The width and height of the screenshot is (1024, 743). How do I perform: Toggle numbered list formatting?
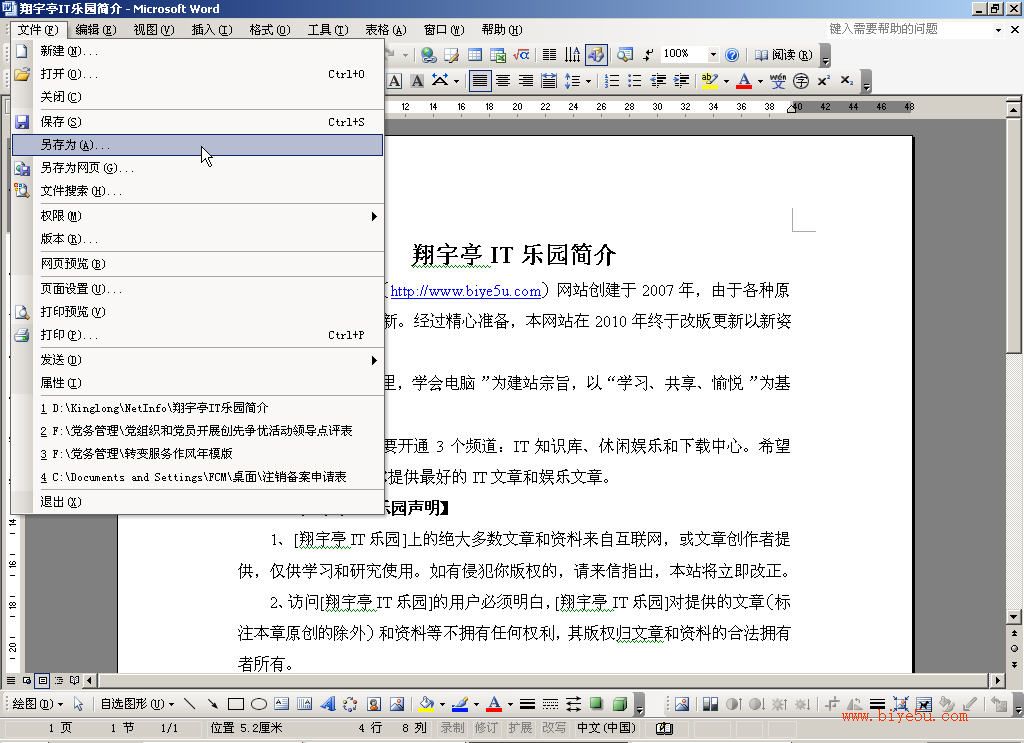pyautogui.click(x=613, y=80)
